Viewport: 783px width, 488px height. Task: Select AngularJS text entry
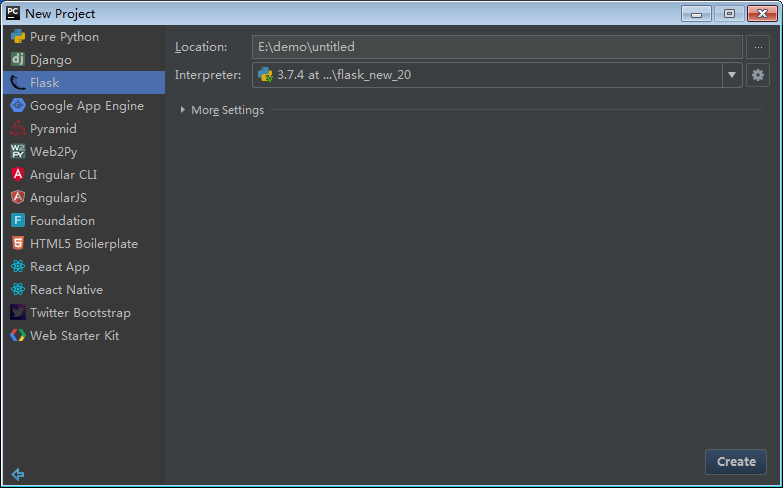[x=58, y=198]
